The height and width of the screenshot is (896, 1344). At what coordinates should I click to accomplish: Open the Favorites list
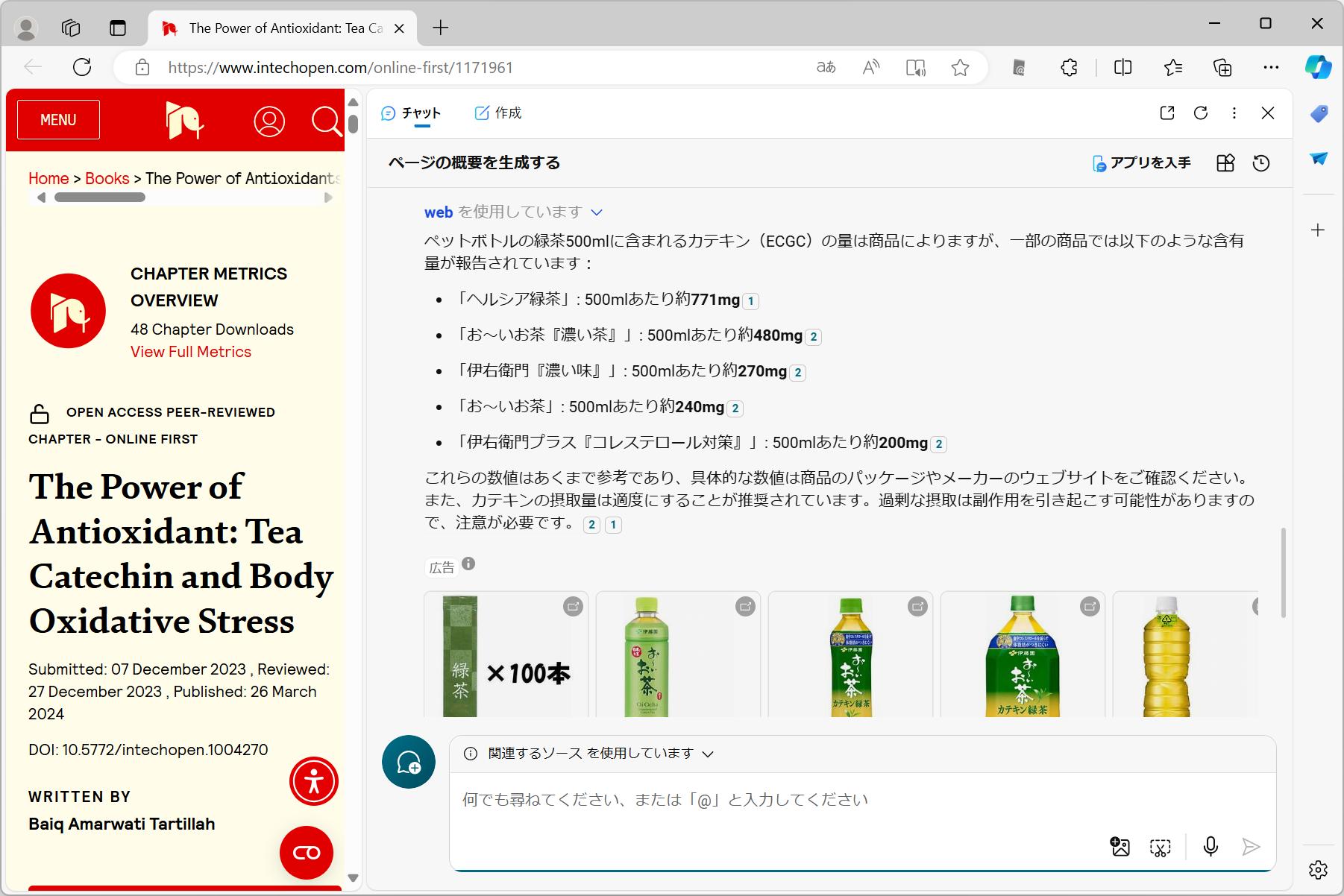pyautogui.click(x=1172, y=68)
